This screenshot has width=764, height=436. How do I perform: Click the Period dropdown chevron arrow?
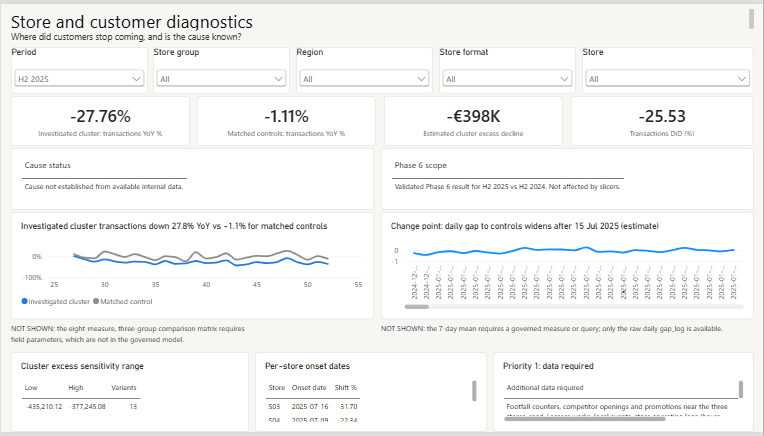[136, 79]
